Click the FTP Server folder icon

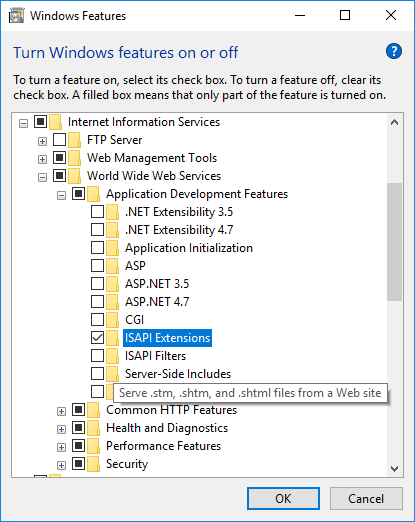75,140
